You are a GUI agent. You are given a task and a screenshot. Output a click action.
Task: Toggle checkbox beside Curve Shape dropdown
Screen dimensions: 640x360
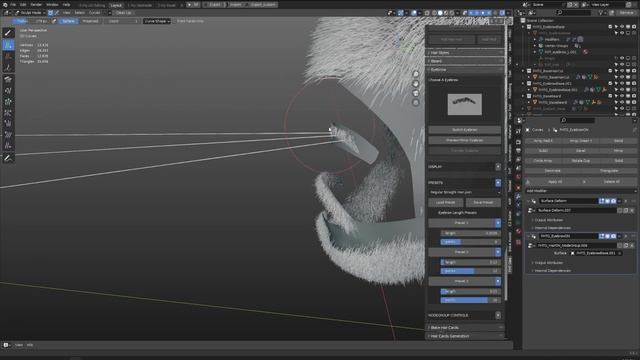(x=175, y=21)
